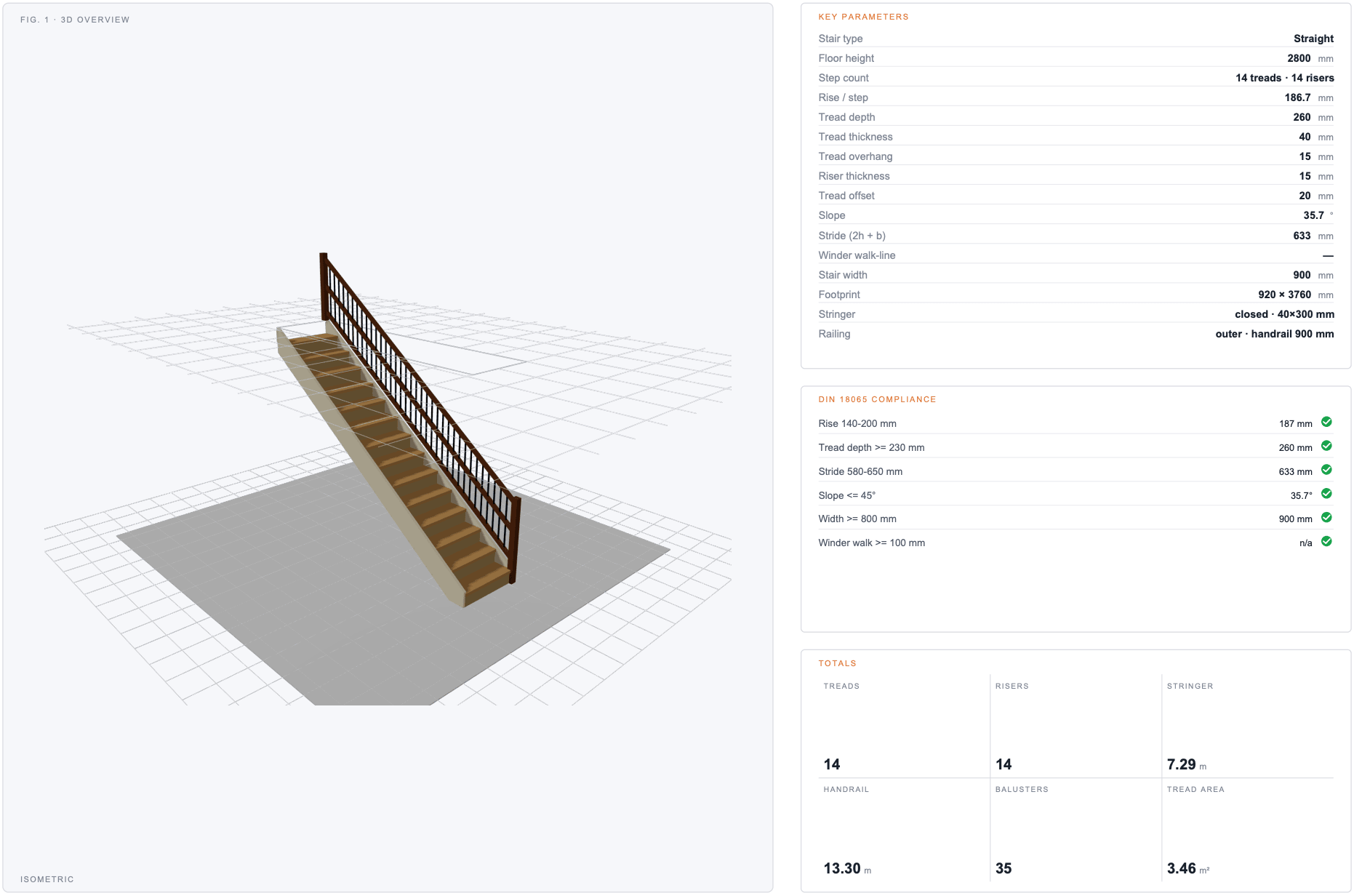Click the Tread thickness value 40
The height and width of the screenshot is (896, 1354).
[x=1305, y=137]
